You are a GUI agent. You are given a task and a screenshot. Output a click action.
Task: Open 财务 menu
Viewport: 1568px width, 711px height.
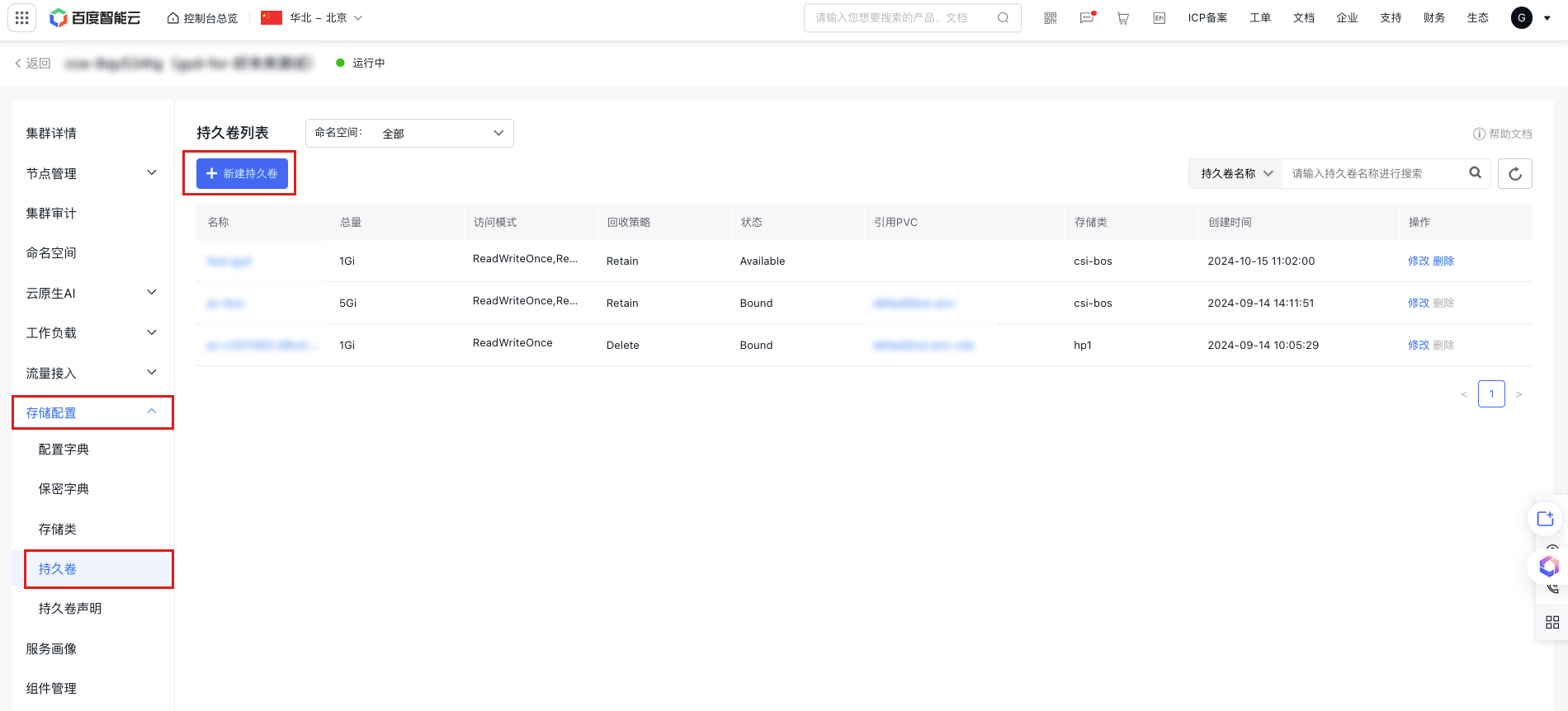click(1434, 18)
